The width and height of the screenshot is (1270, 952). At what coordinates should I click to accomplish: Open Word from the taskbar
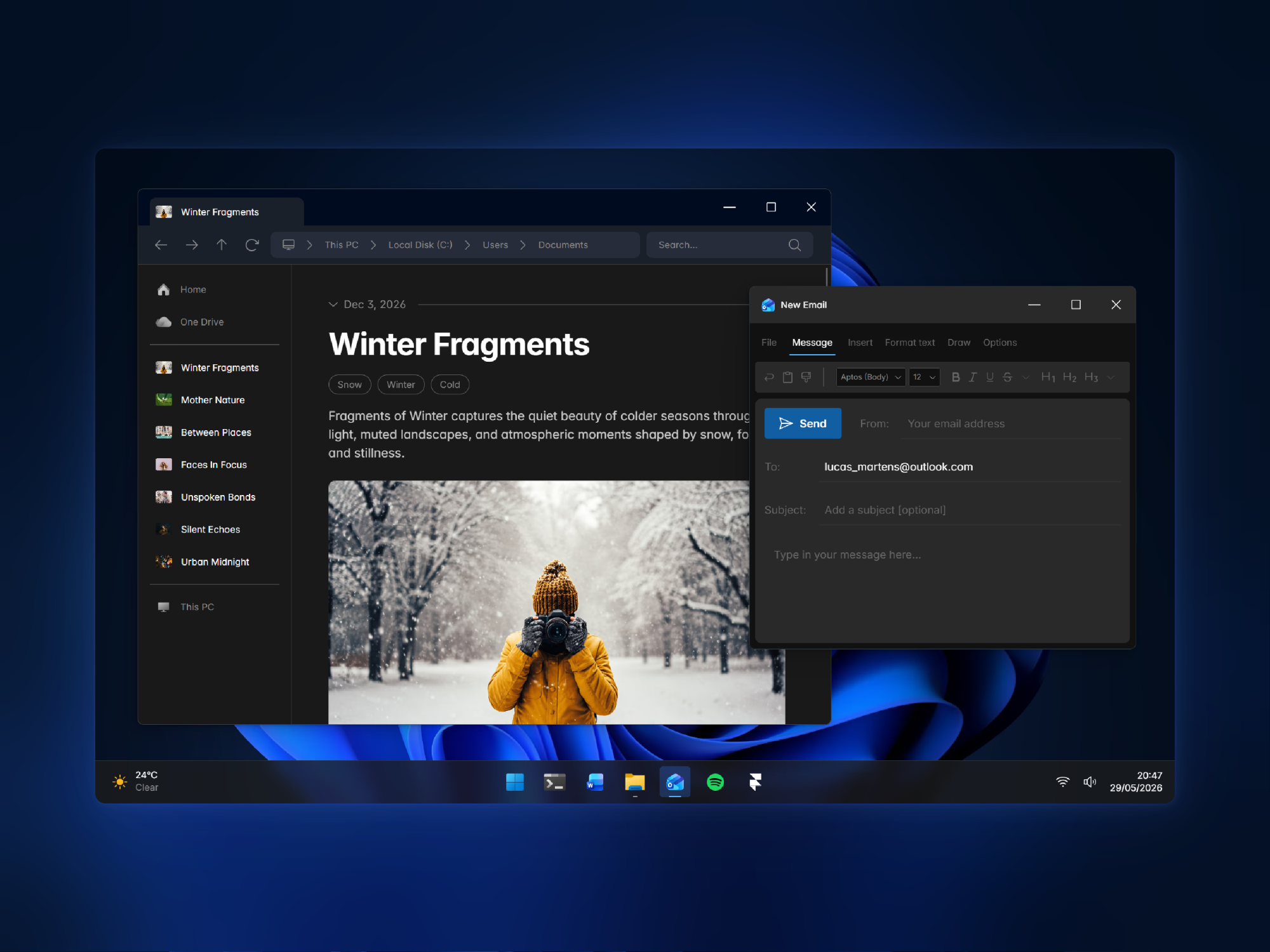[595, 782]
